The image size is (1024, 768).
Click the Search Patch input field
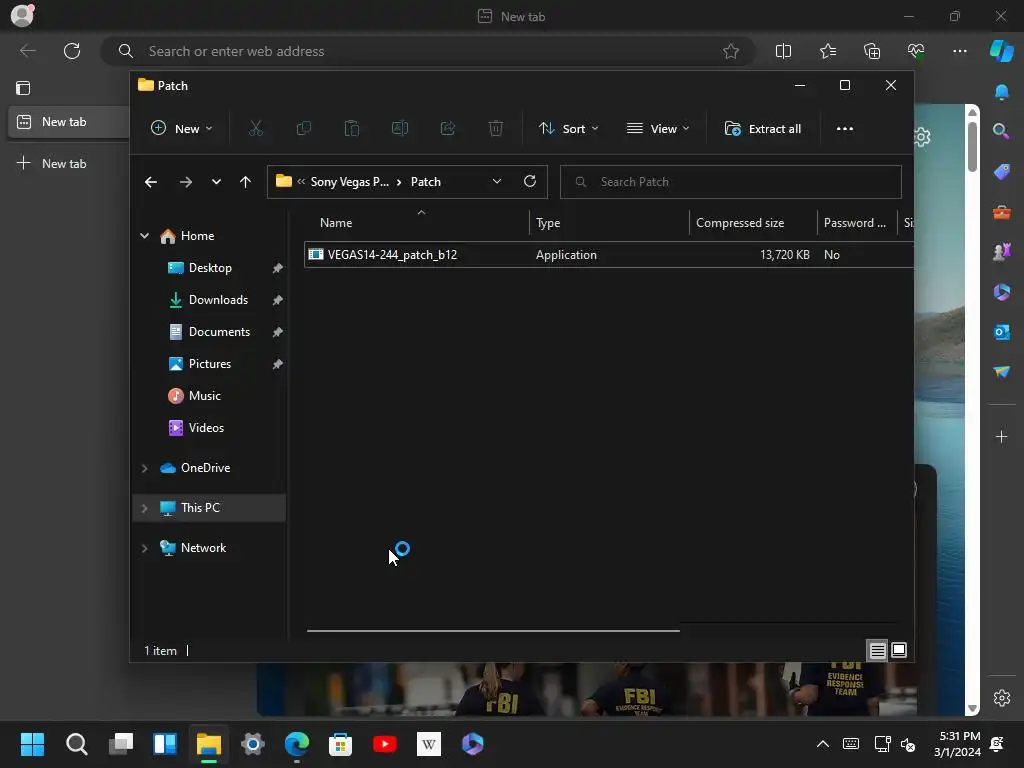pyautogui.click(x=731, y=182)
